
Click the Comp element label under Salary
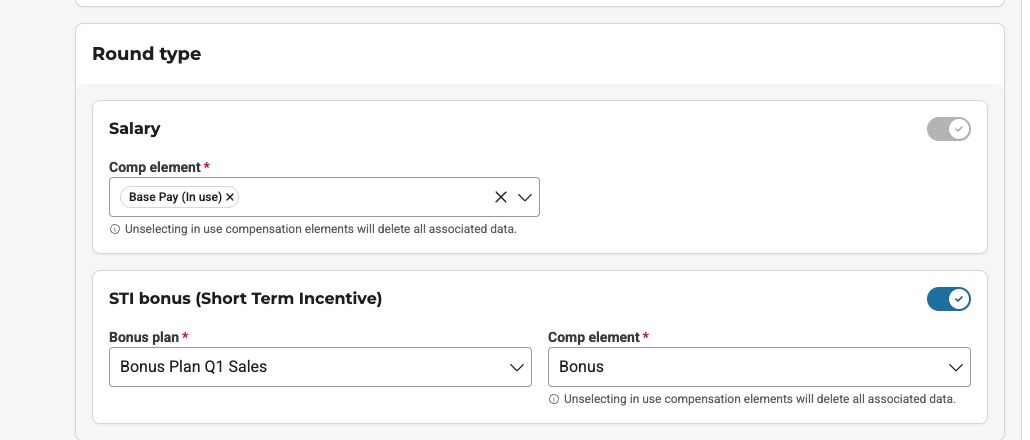(155, 167)
